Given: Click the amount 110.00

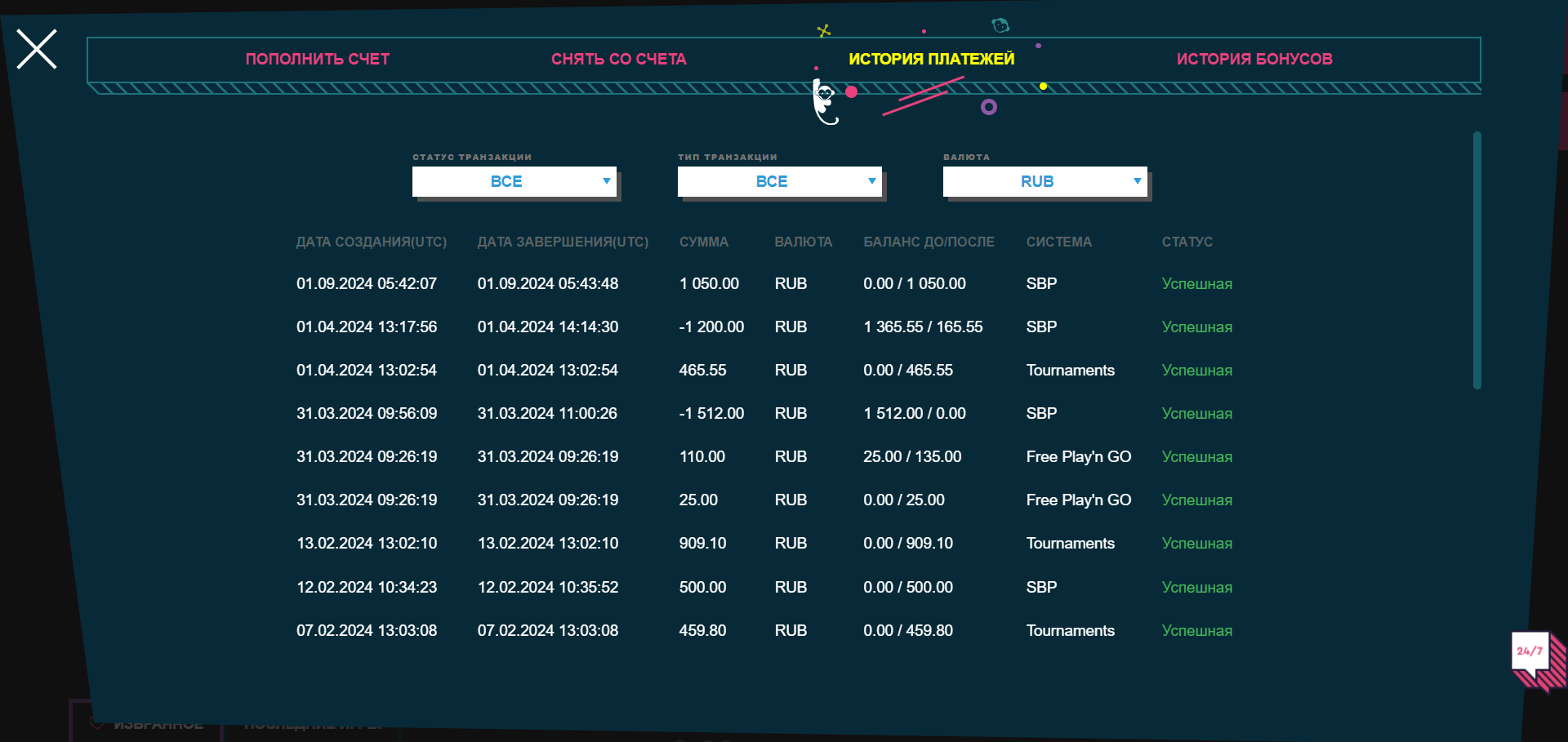Looking at the screenshot, I should click(702, 456).
